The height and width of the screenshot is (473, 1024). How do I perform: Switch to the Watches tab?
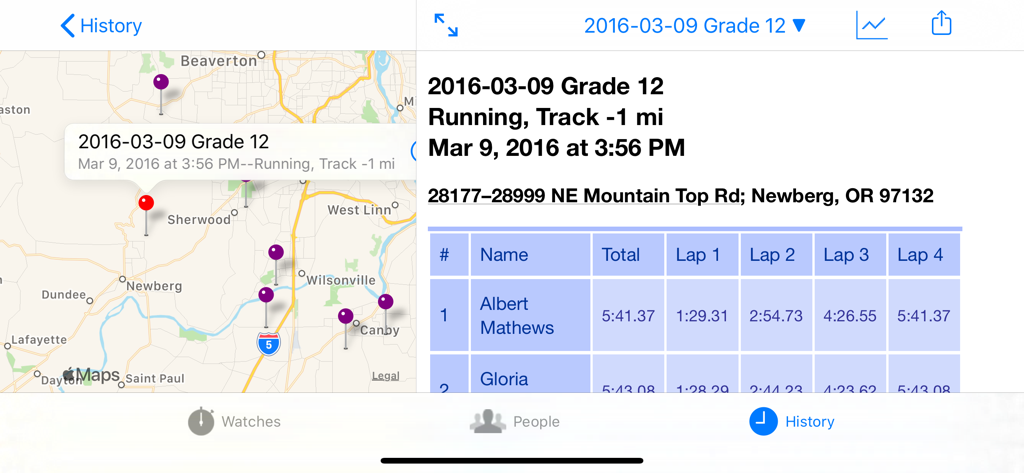click(234, 422)
